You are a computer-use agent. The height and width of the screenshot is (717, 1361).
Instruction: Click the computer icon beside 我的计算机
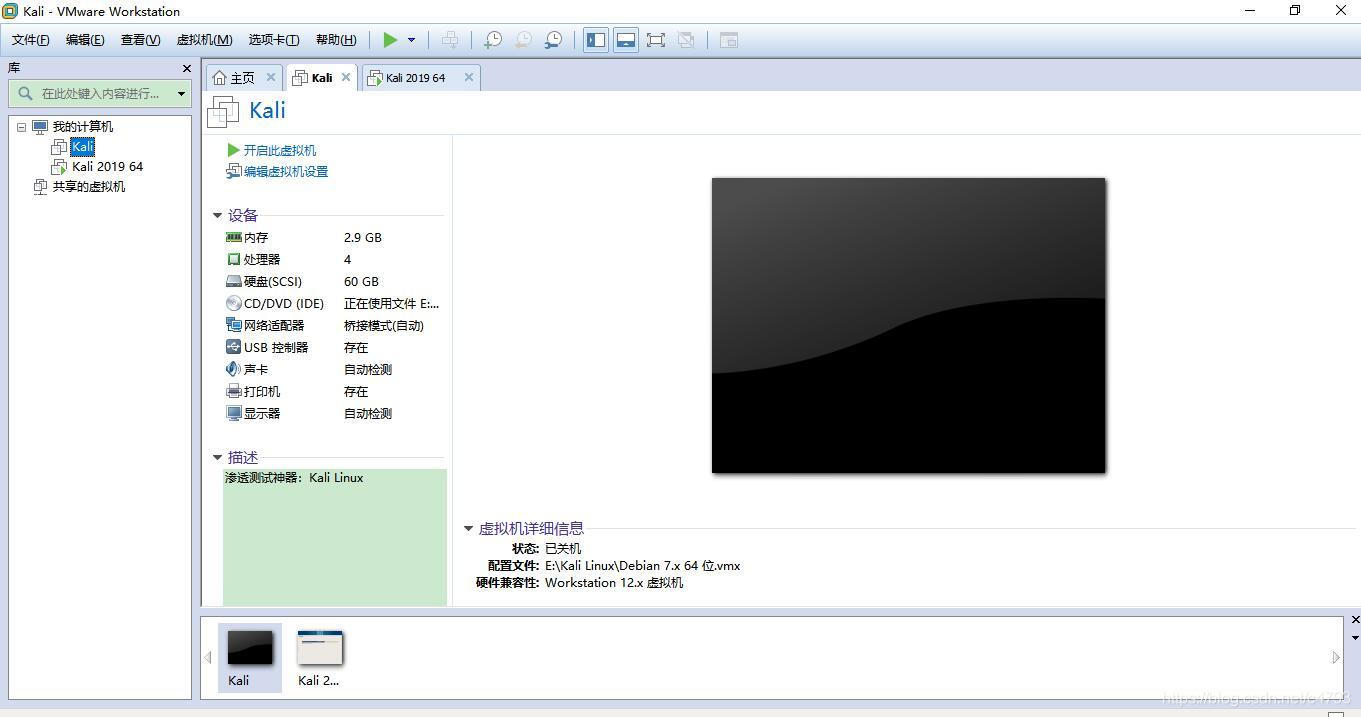click(40, 127)
